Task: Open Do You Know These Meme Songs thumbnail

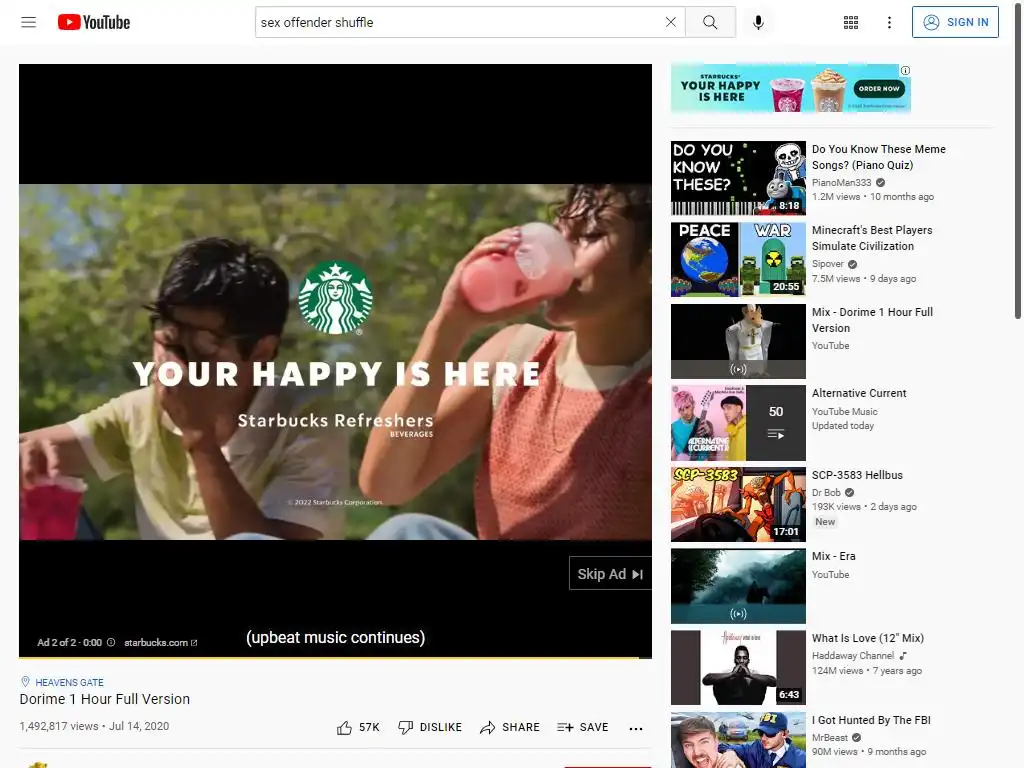Action: tap(738, 178)
